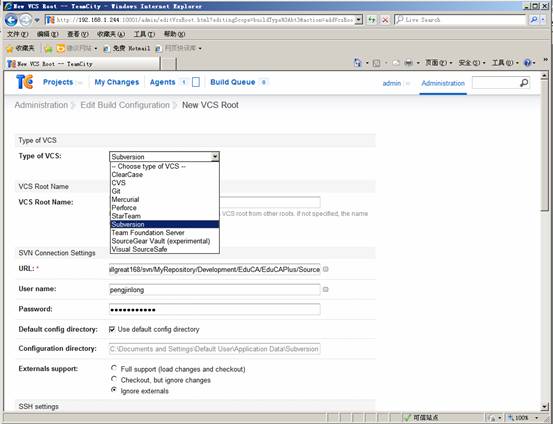Click the New Tab button

pos(169,64)
